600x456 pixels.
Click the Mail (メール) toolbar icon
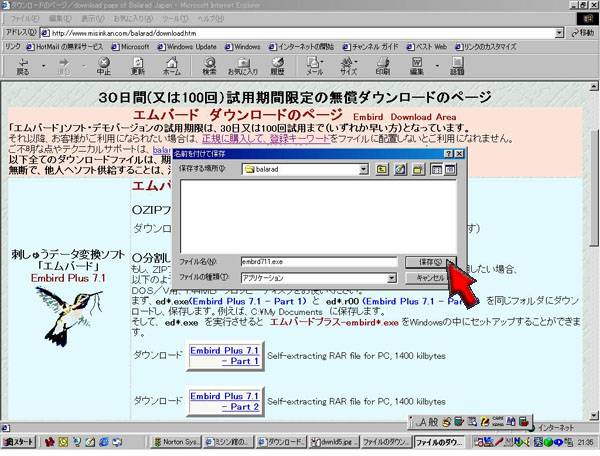[x=314, y=66]
